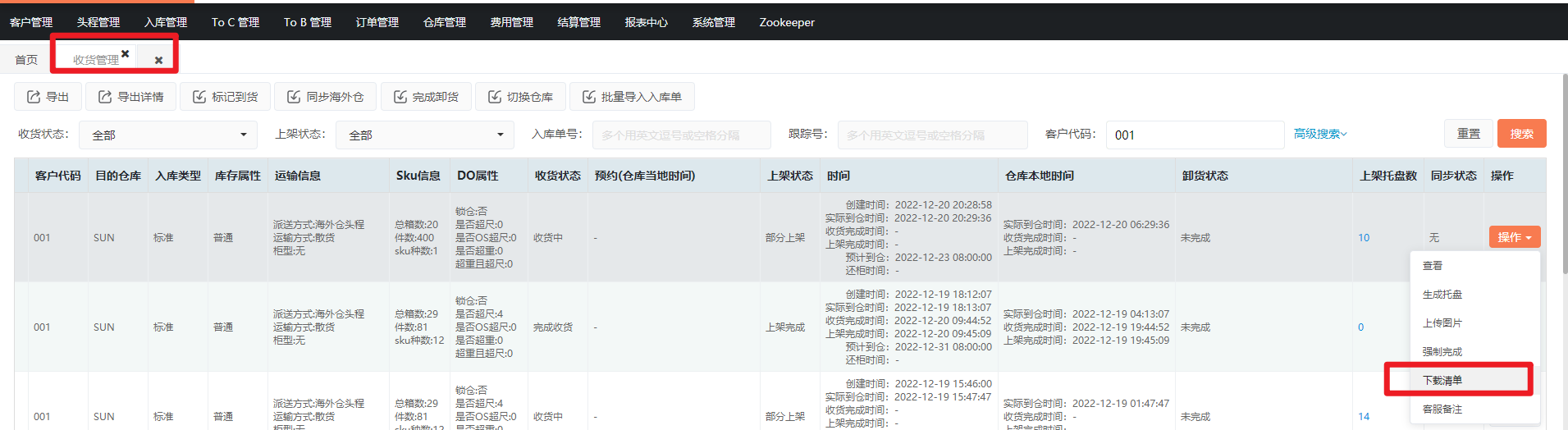Select 强制完成 from the action menu
Screen dimensions: 1568x430
[1474, 352]
